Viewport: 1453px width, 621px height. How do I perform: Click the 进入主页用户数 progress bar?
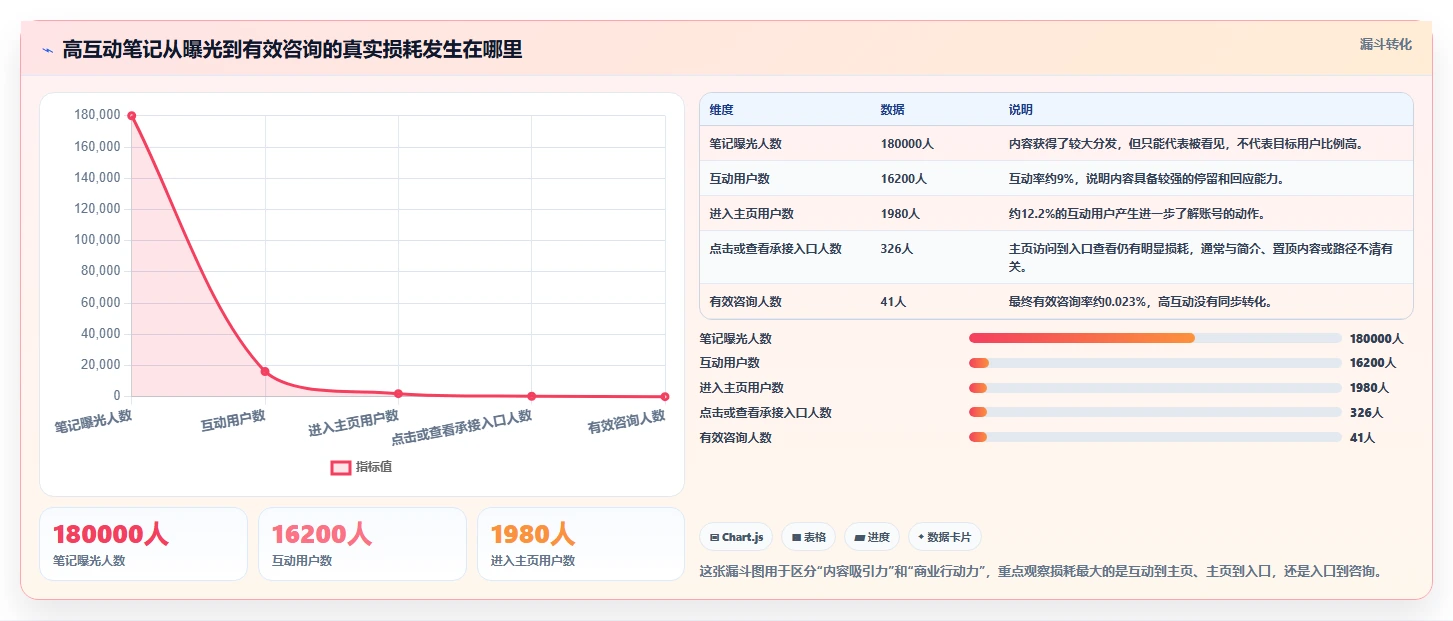1155,388
